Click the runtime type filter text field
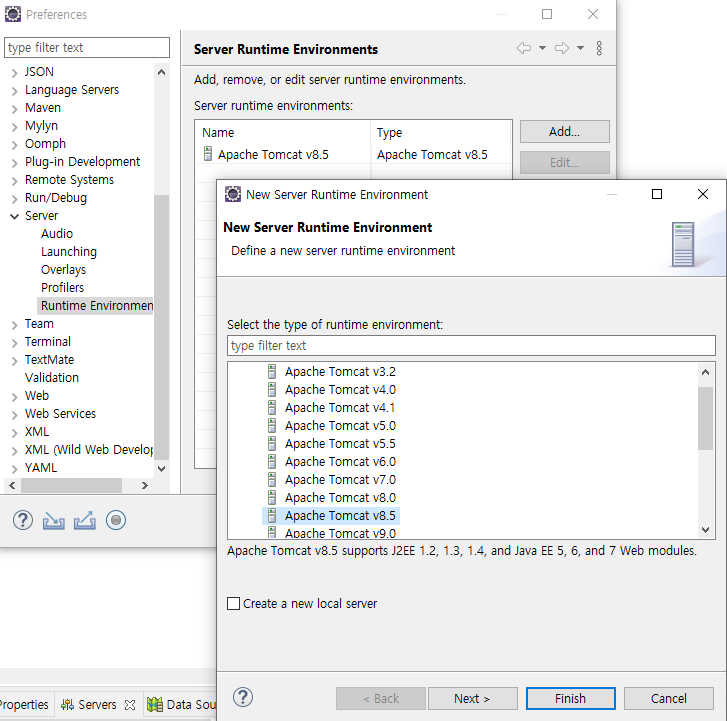The height and width of the screenshot is (721, 727). (471, 345)
